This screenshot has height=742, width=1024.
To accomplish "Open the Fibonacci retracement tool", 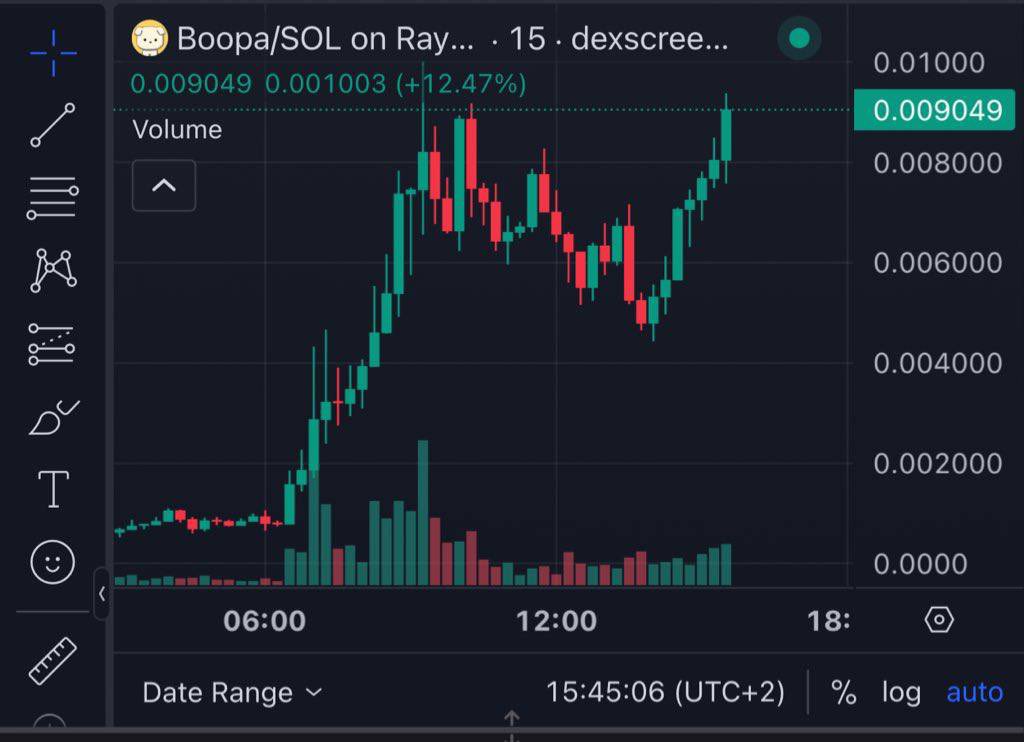I will click(53, 197).
